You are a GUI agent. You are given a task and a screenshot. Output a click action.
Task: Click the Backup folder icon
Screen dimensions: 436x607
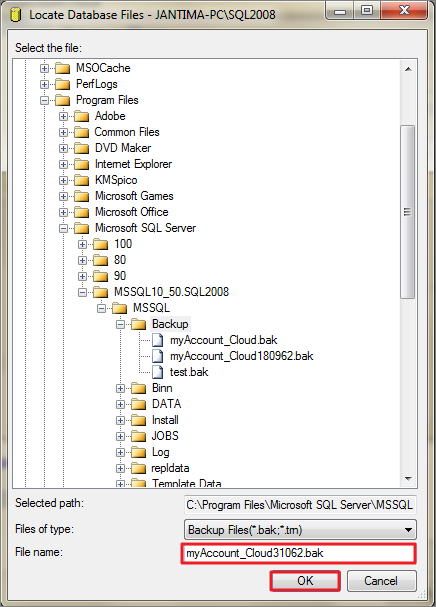(x=139, y=324)
